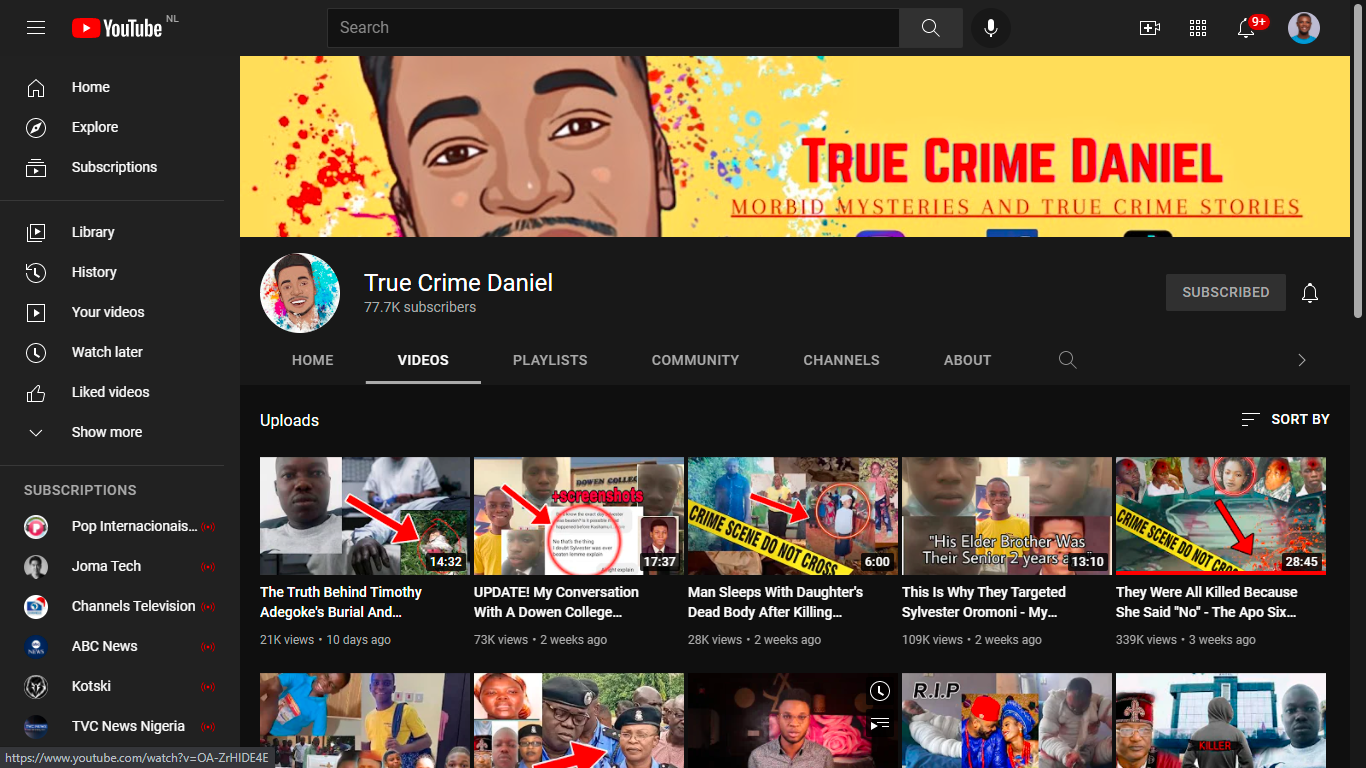Open Channels Television subscription
The height and width of the screenshot is (768, 1366).
click(x=112, y=606)
